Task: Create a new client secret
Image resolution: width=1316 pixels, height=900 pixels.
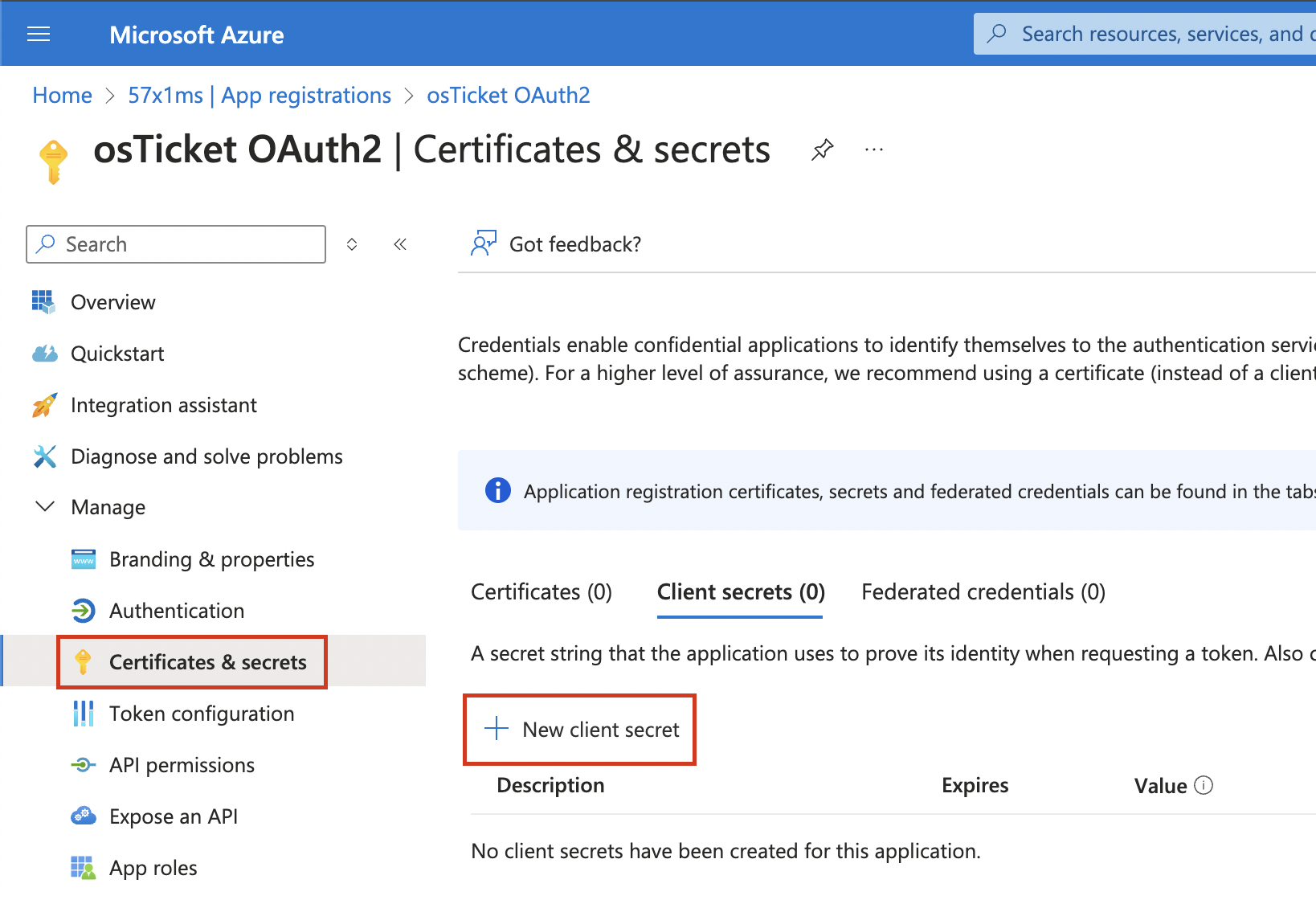Action: tap(580, 730)
